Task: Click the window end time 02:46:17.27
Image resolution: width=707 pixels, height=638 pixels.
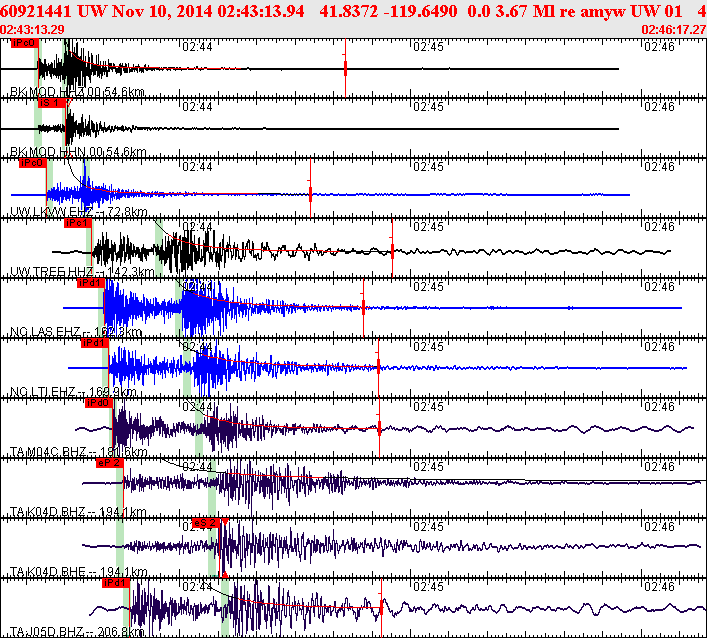Action: 674,30
